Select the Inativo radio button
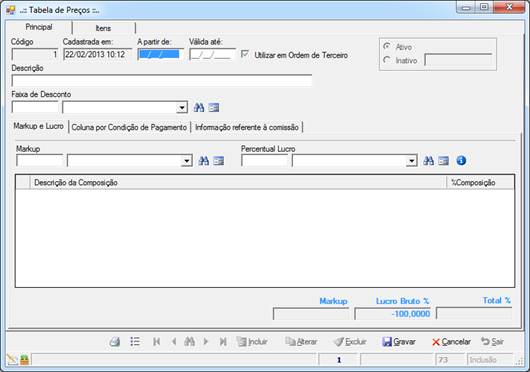 pyautogui.click(x=387, y=60)
